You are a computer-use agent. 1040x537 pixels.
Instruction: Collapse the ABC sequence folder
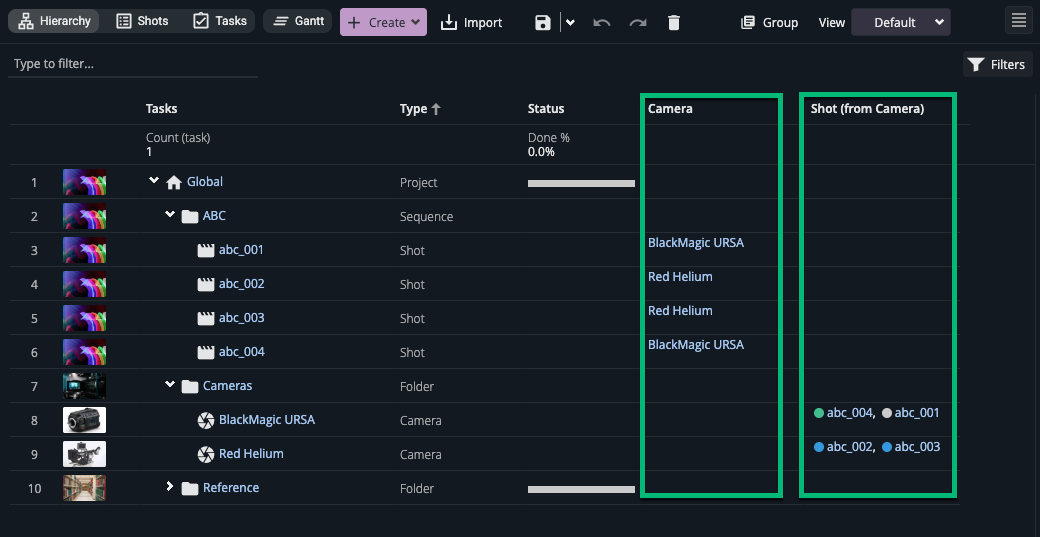tap(170, 215)
